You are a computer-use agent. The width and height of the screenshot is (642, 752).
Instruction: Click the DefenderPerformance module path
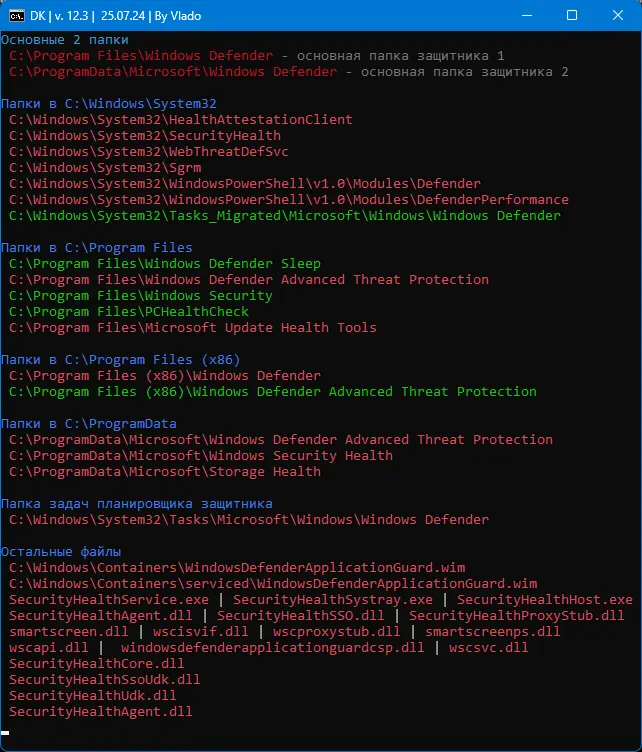click(288, 200)
